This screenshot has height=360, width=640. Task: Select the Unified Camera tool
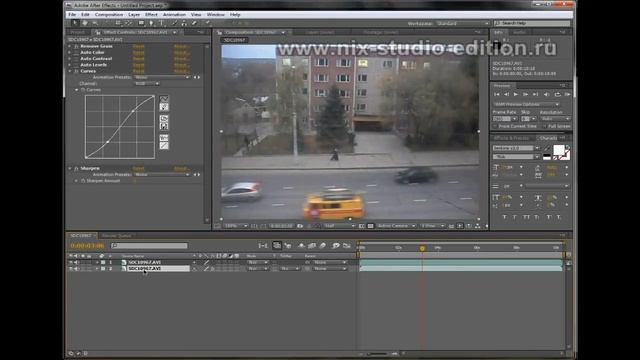coord(118,23)
